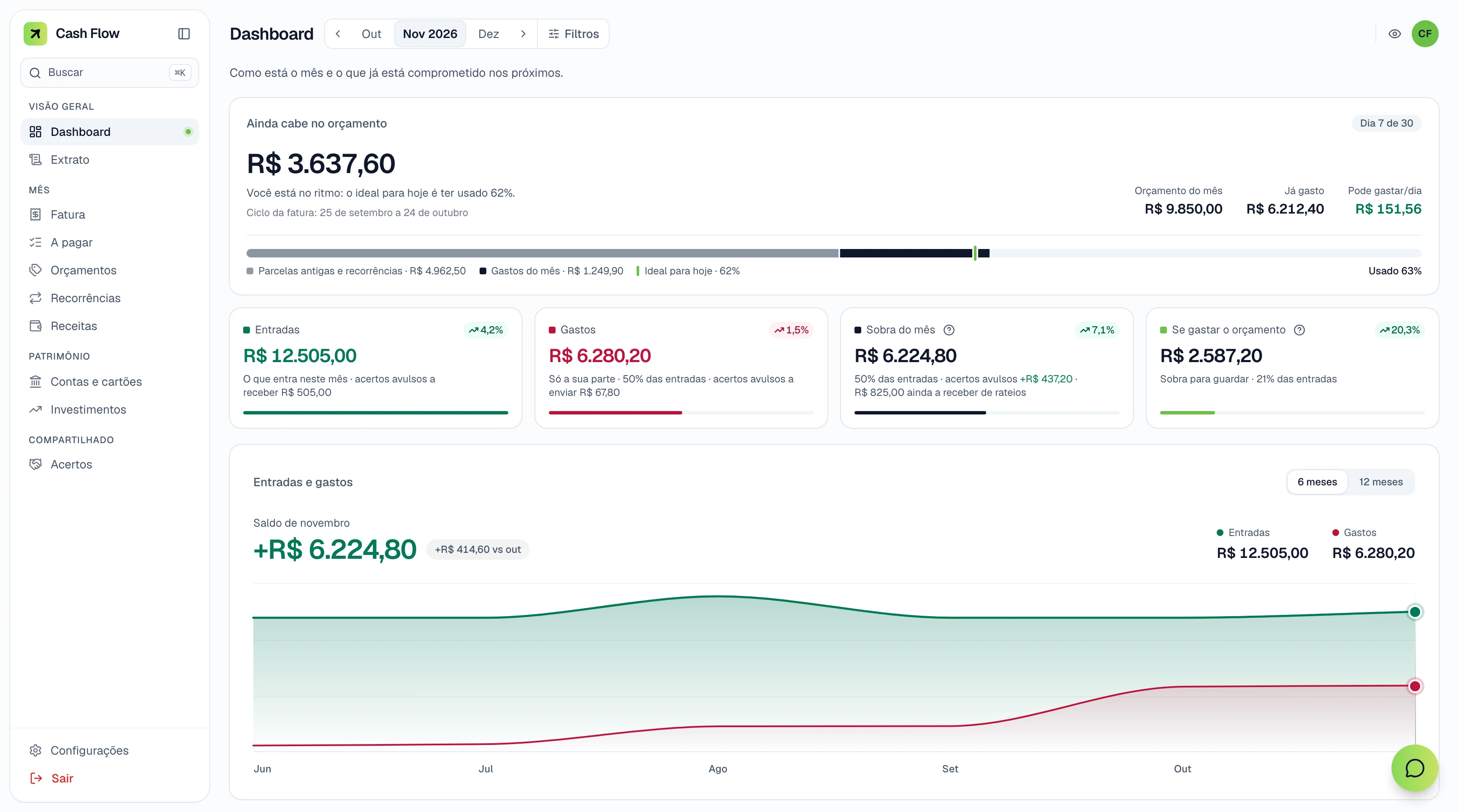
Task: Click the Gastos card progress bar
Action: click(x=681, y=413)
